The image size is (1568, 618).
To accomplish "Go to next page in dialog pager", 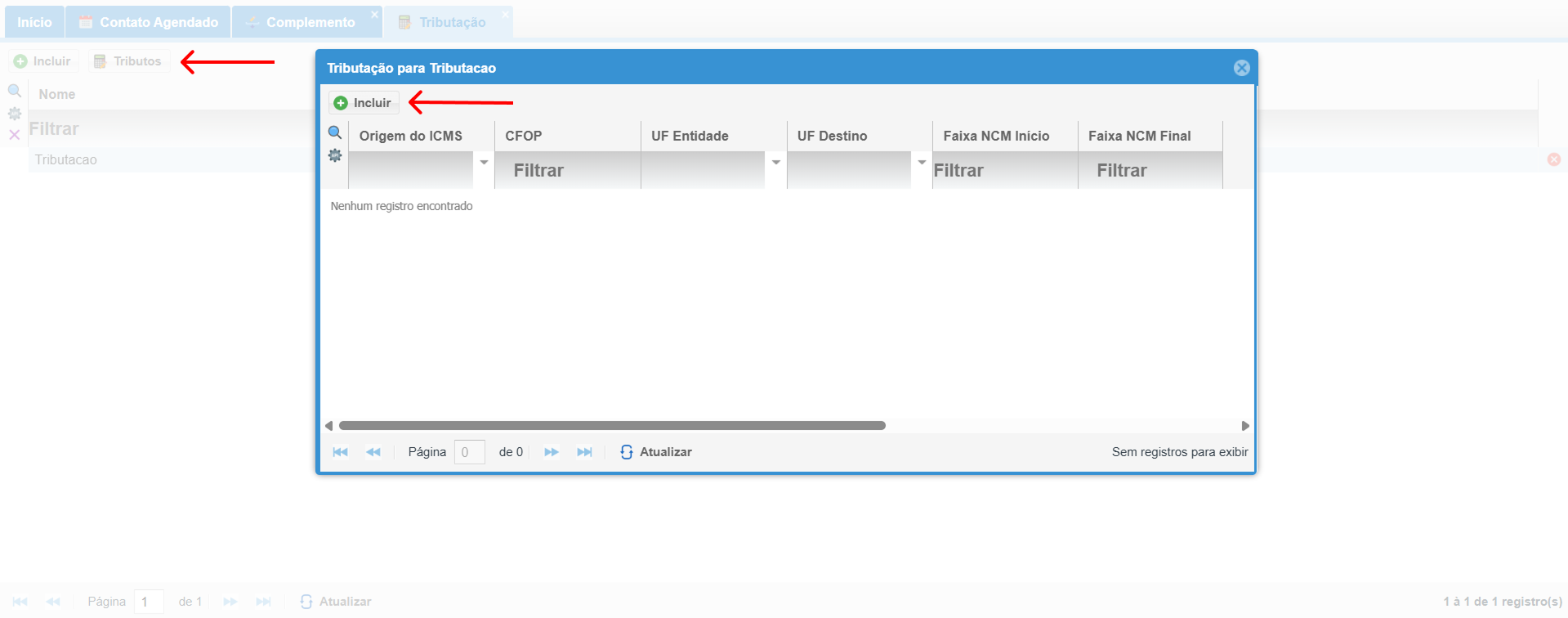I will point(552,452).
